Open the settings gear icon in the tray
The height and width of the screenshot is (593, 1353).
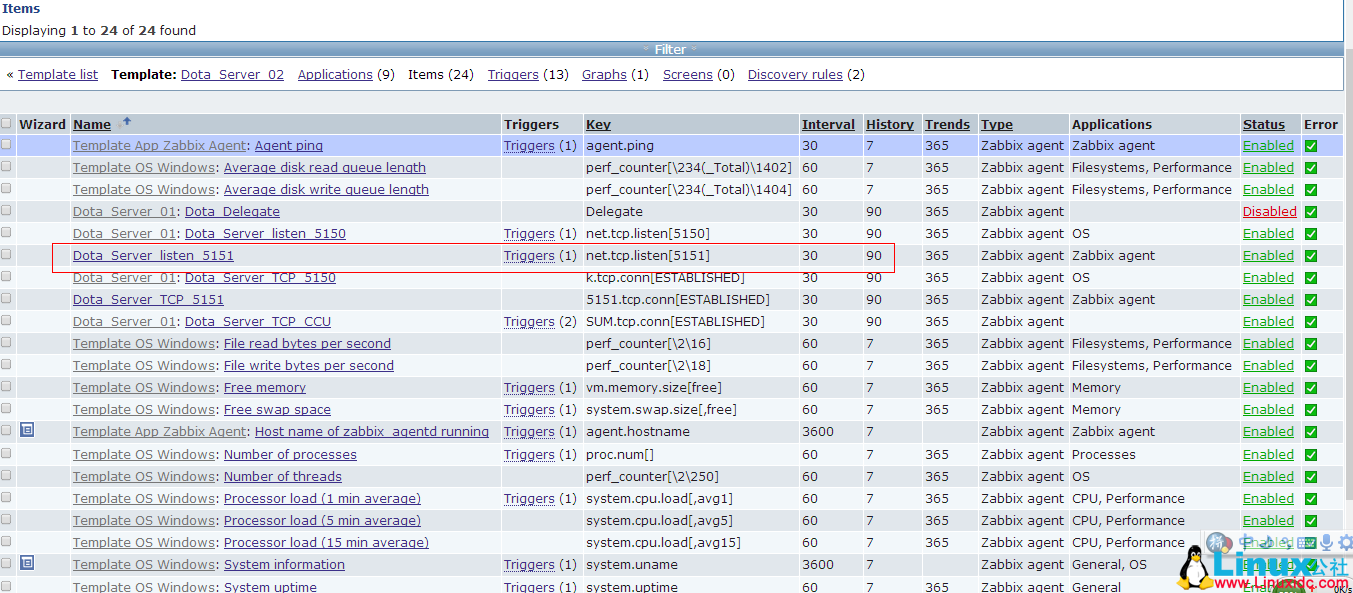1344,541
